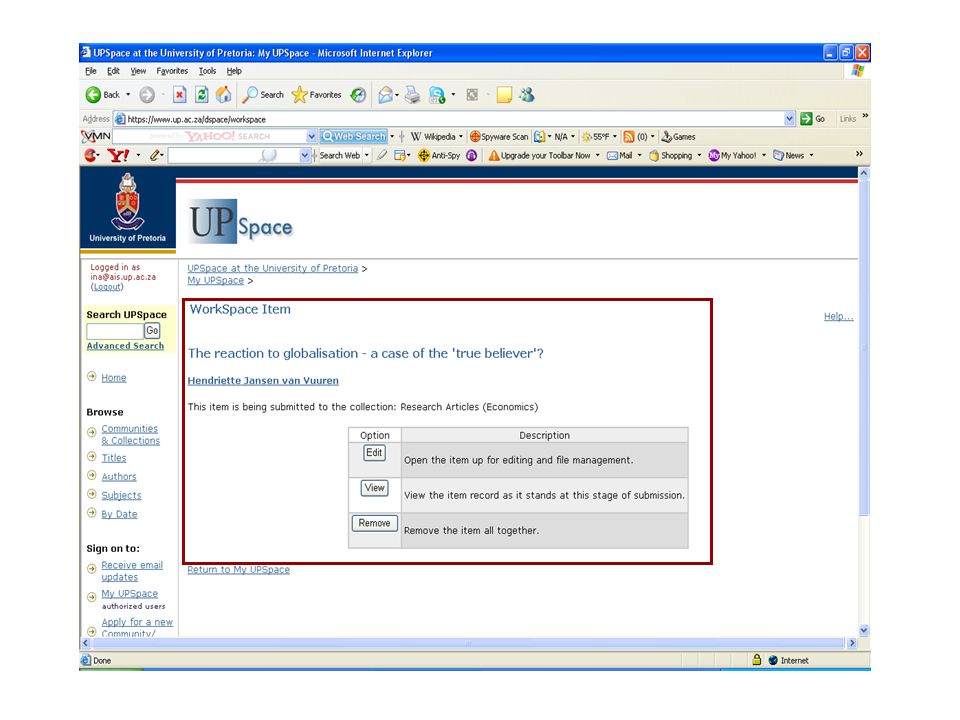Open the File menu
960x720 pixels.
[x=91, y=71]
